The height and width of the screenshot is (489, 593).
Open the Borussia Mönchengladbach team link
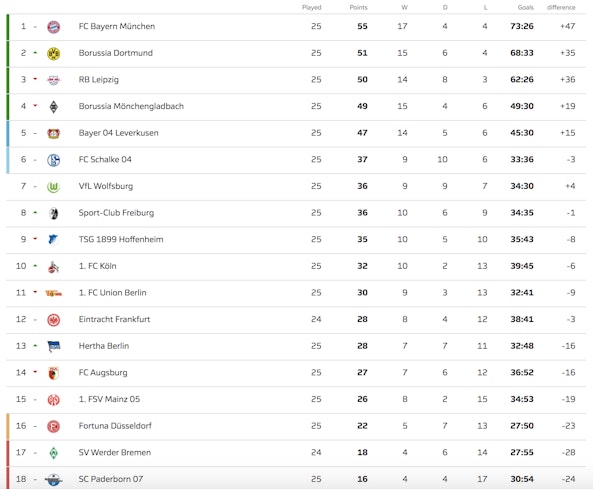pos(131,106)
